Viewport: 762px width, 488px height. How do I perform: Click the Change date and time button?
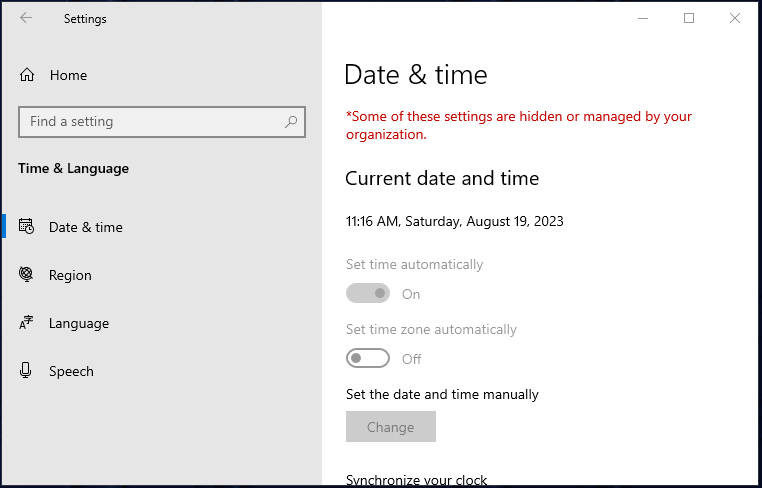(x=391, y=427)
